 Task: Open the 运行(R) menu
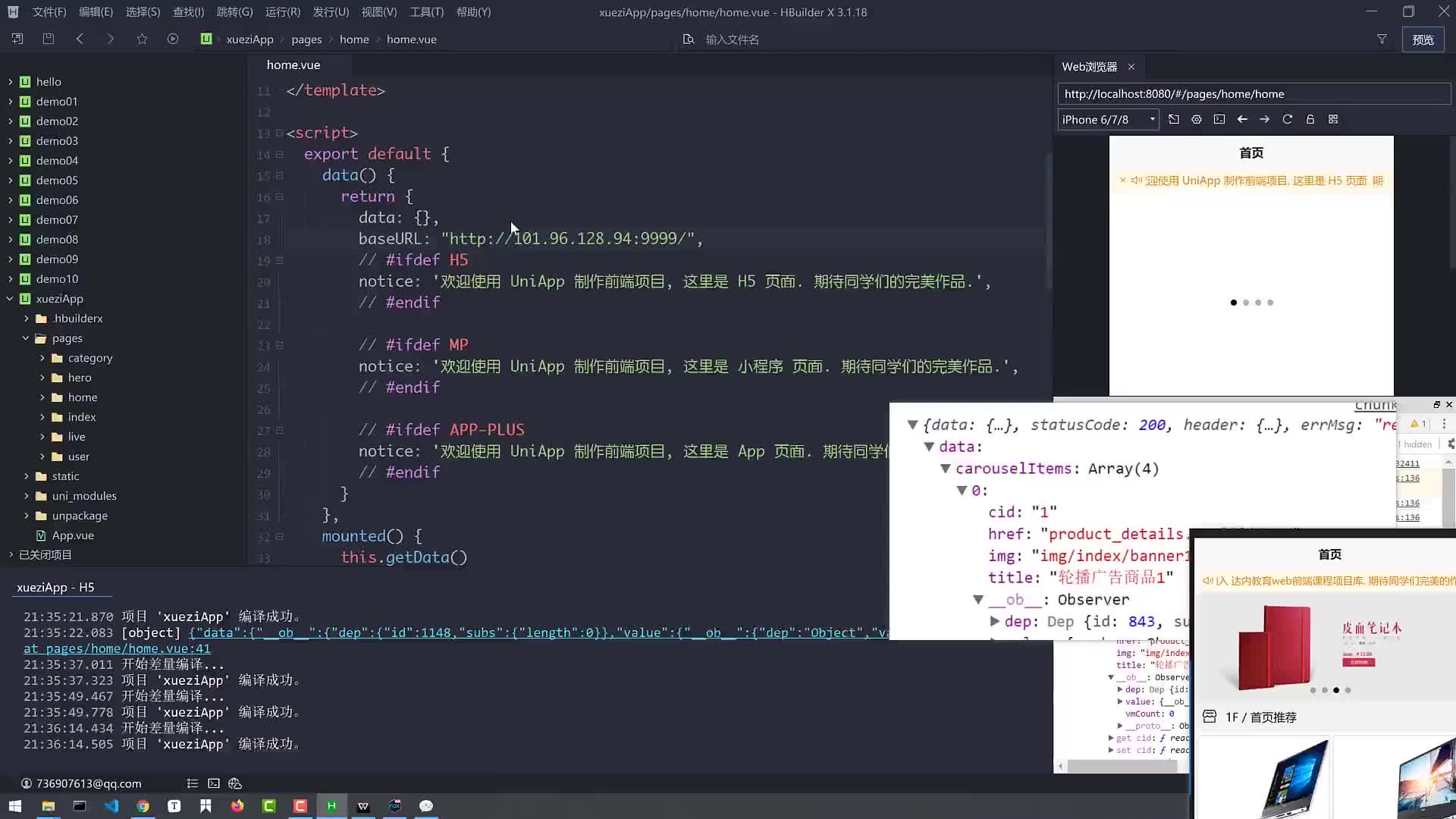coord(283,12)
